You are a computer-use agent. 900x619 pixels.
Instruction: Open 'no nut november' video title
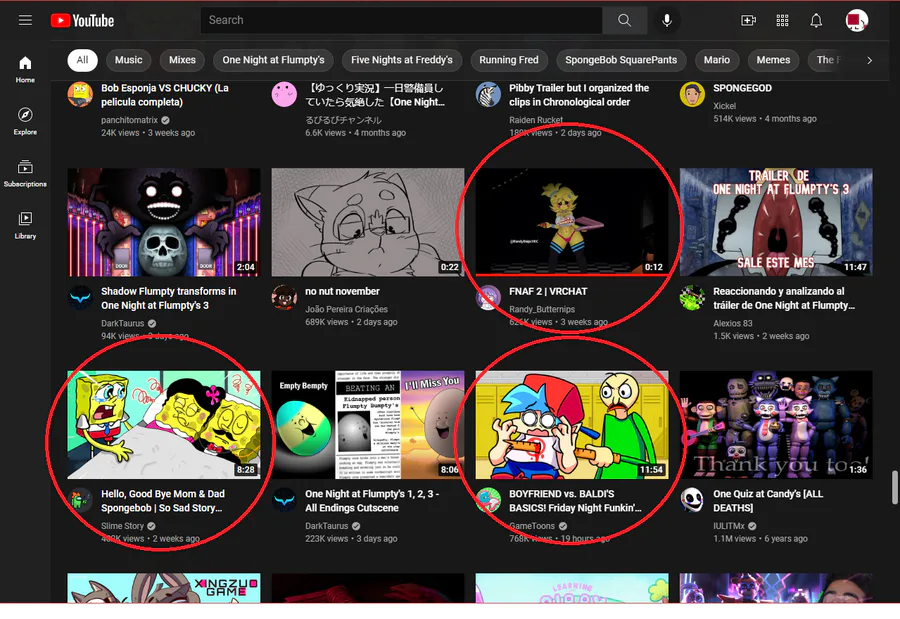pos(342,291)
